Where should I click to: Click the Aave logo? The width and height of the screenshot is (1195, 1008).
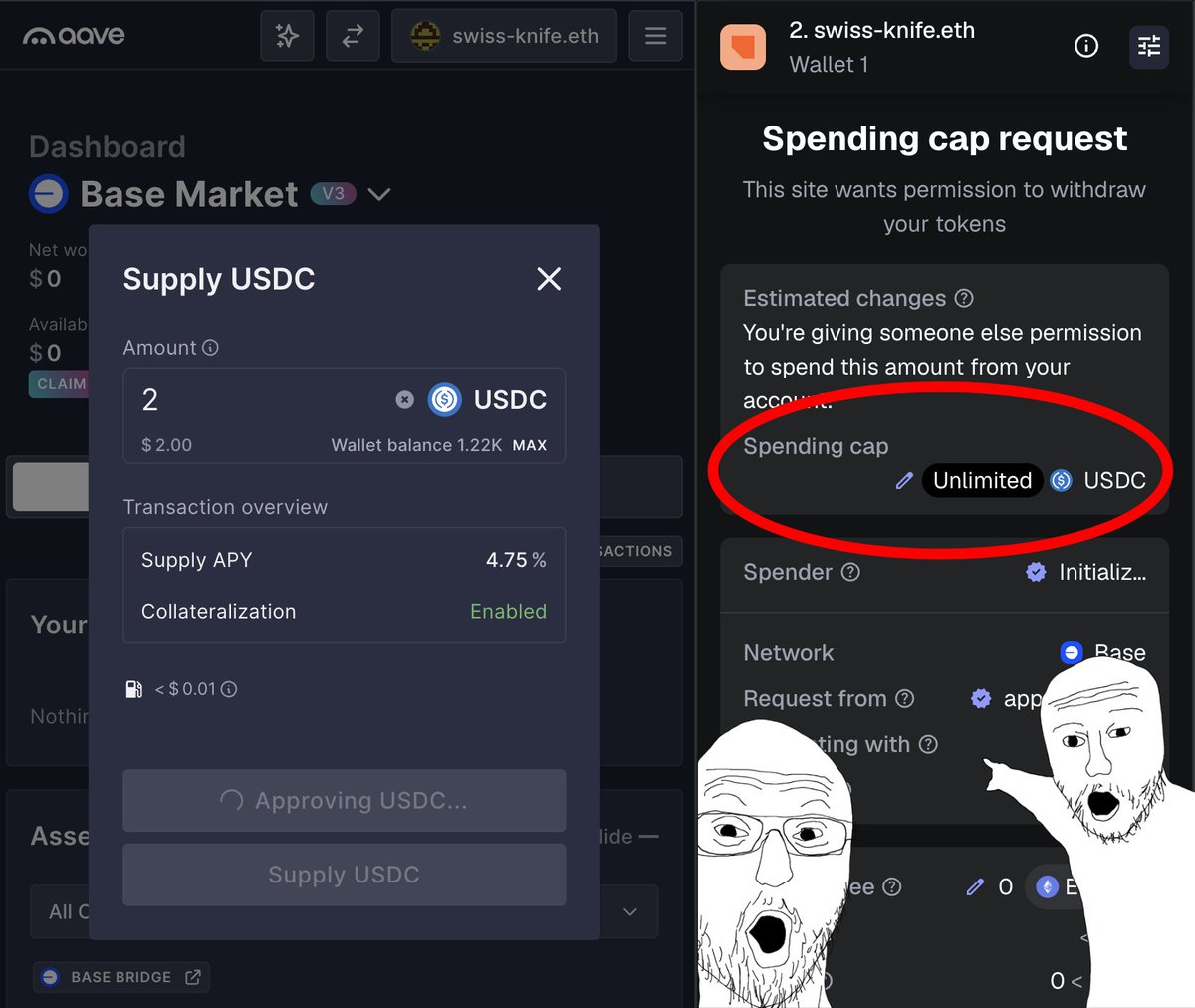coord(74,36)
